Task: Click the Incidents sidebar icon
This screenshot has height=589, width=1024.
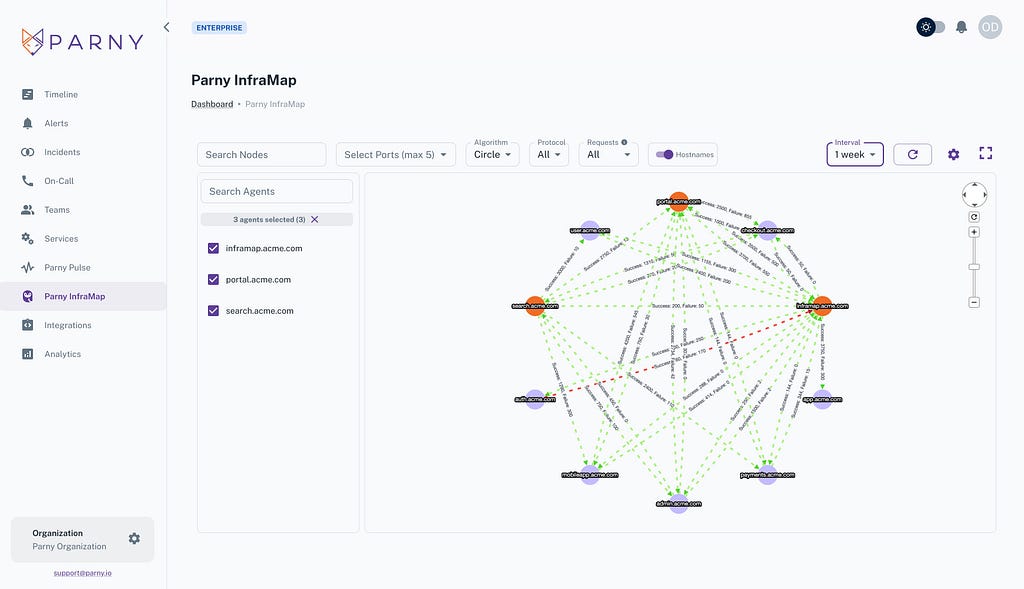Action: (27, 152)
